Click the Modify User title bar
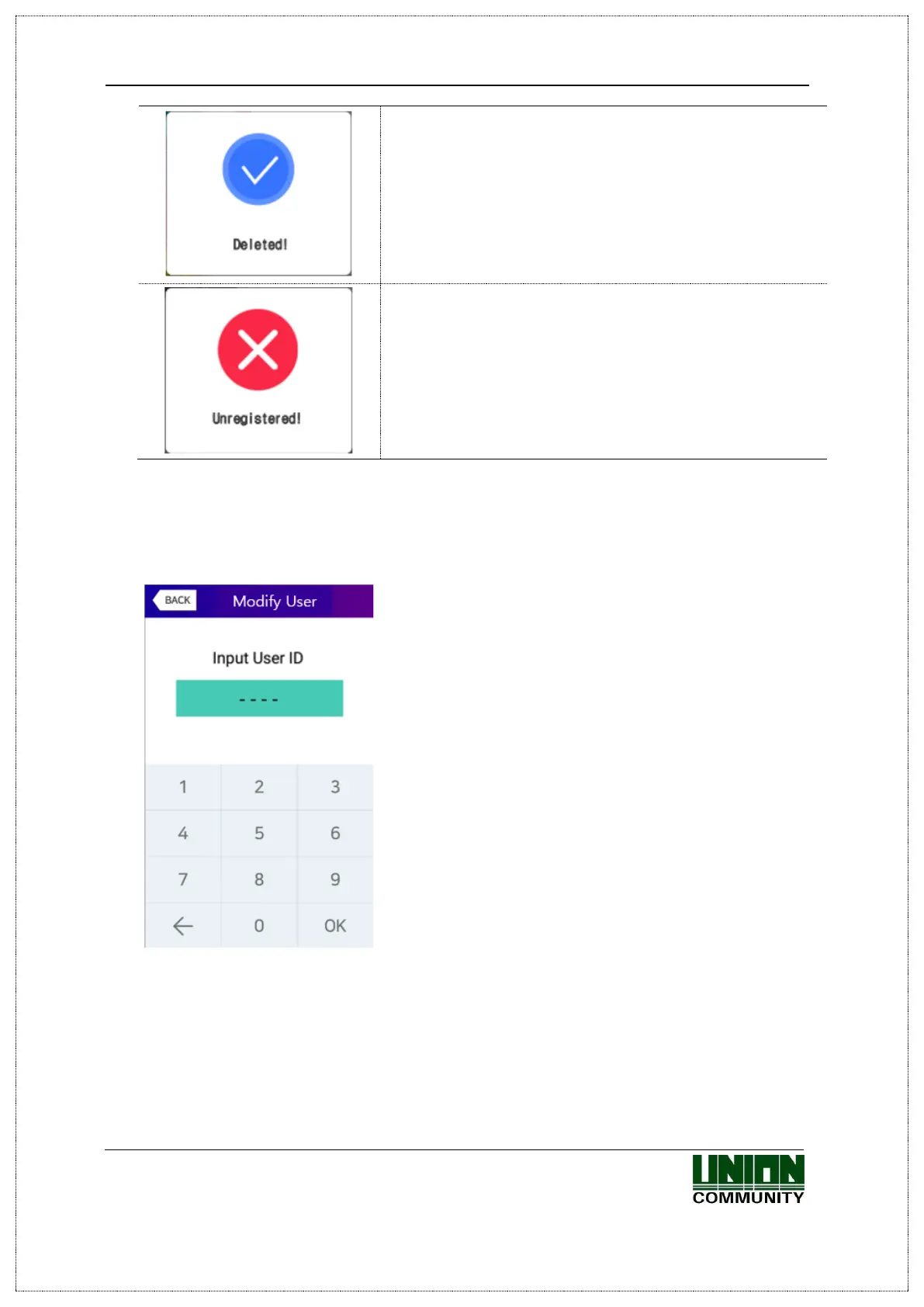This screenshot has width=924, height=1307. (259, 601)
